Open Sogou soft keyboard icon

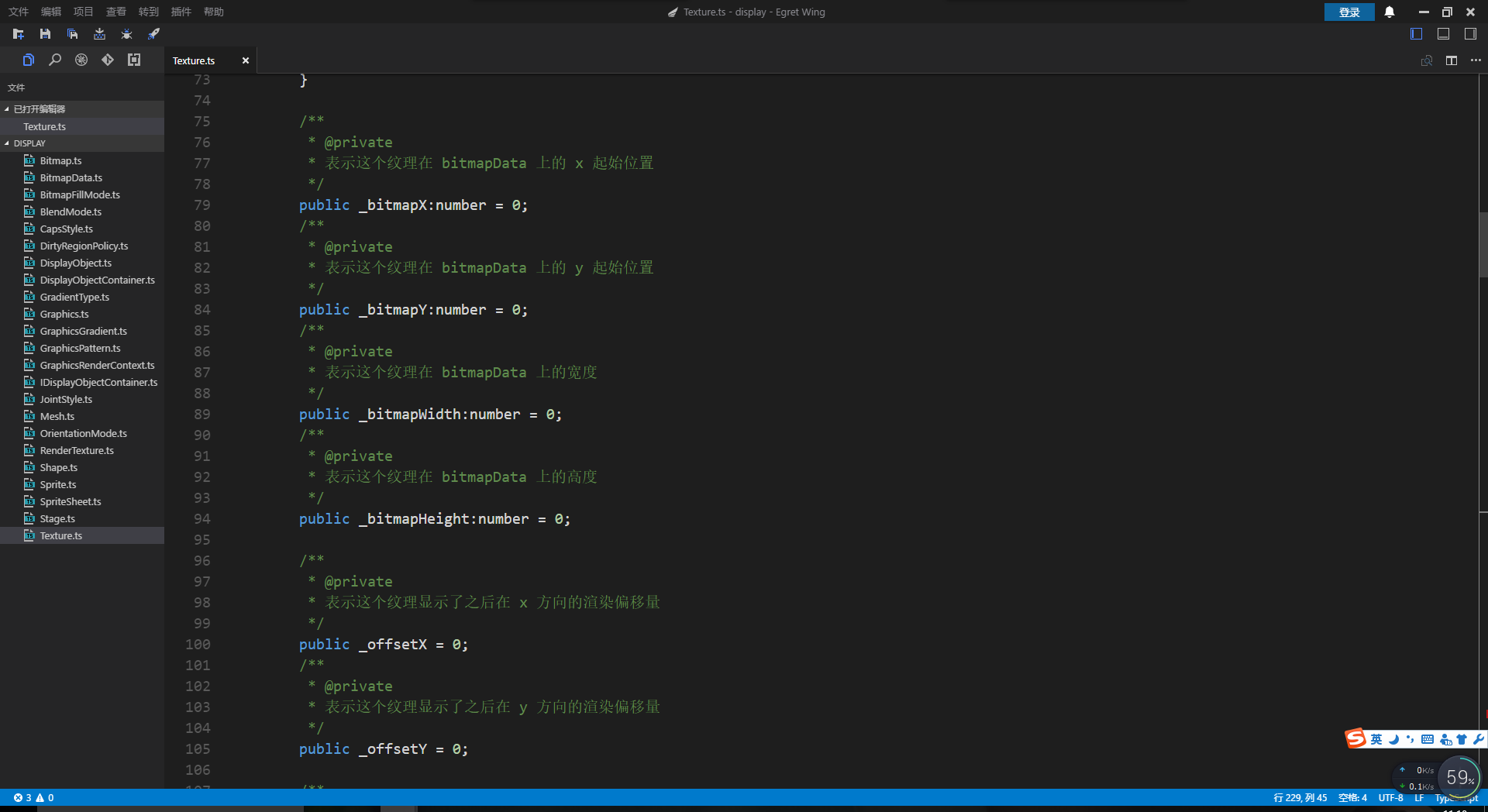click(x=1428, y=739)
